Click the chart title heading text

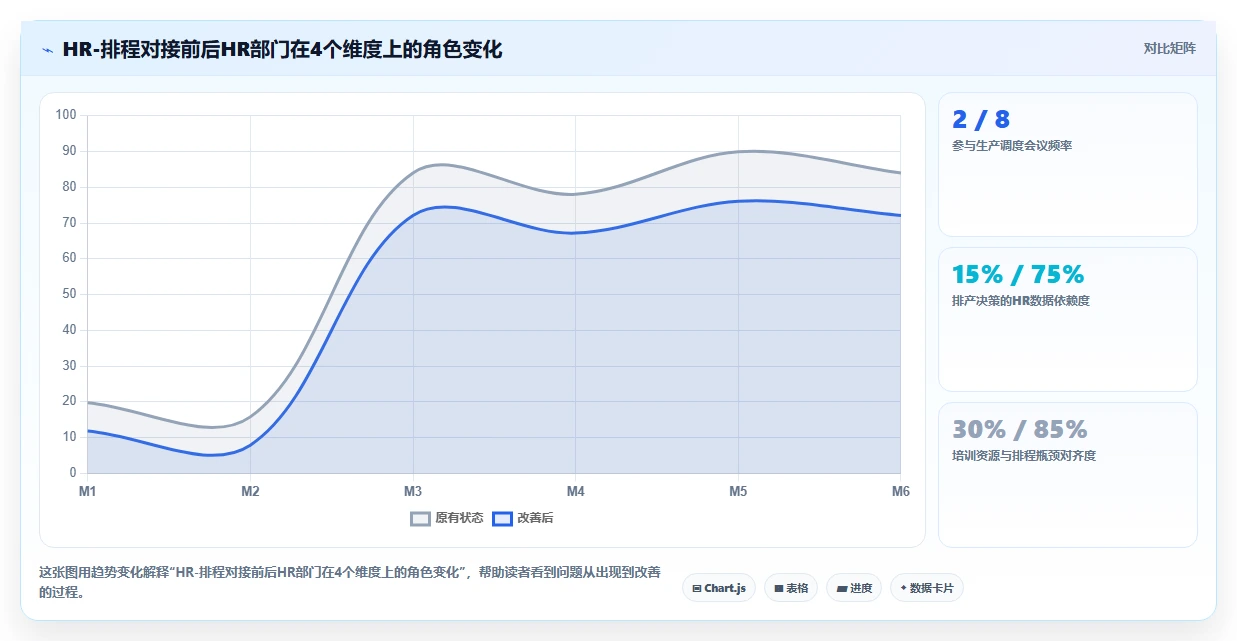click(x=282, y=49)
